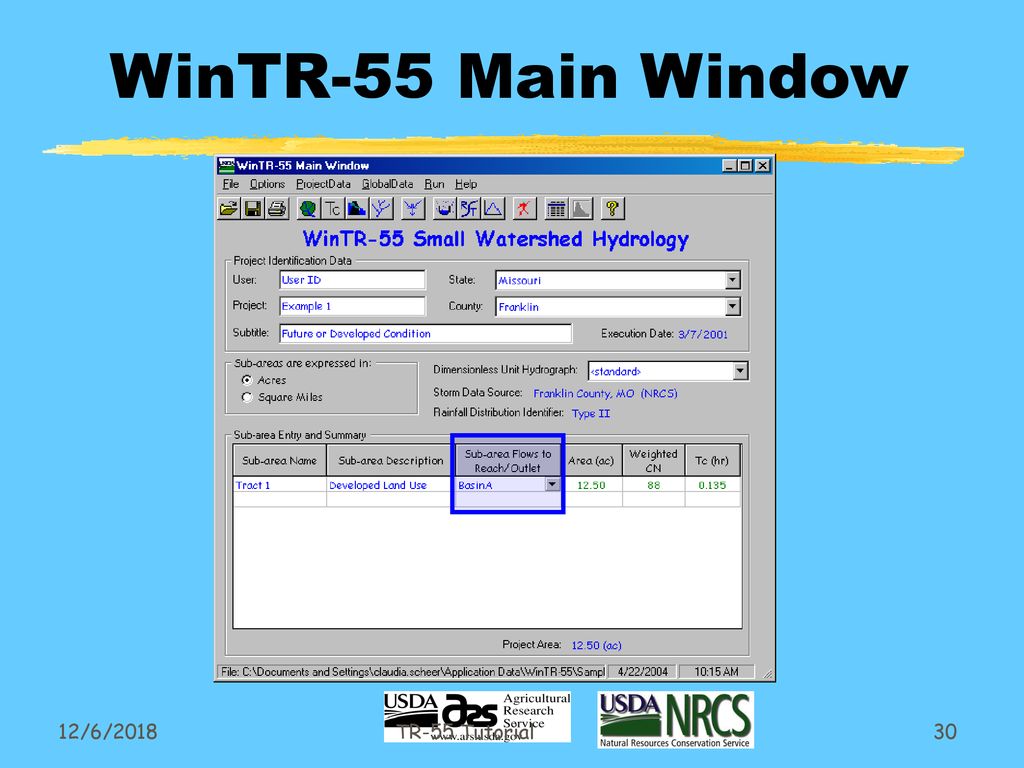Show hydrograph plot gray graph icon
This screenshot has height=768, width=1024.
pos(581,209)
